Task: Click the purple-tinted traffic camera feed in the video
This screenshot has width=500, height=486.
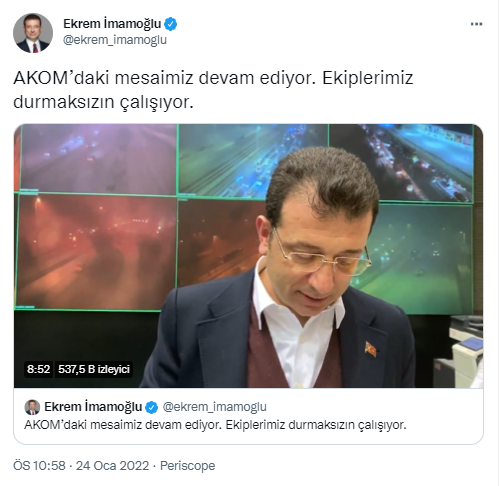Action: (x=98, y=159)
